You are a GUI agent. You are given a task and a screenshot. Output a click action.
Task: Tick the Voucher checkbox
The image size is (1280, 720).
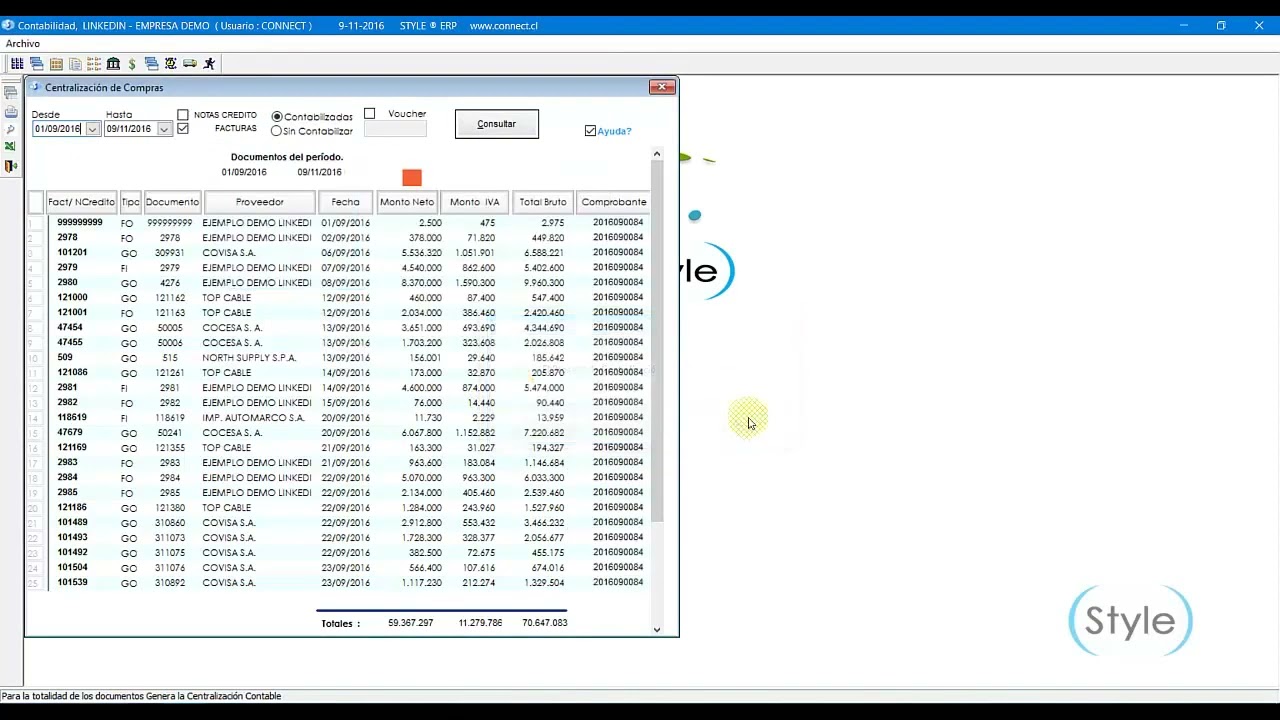pos(370,114)
